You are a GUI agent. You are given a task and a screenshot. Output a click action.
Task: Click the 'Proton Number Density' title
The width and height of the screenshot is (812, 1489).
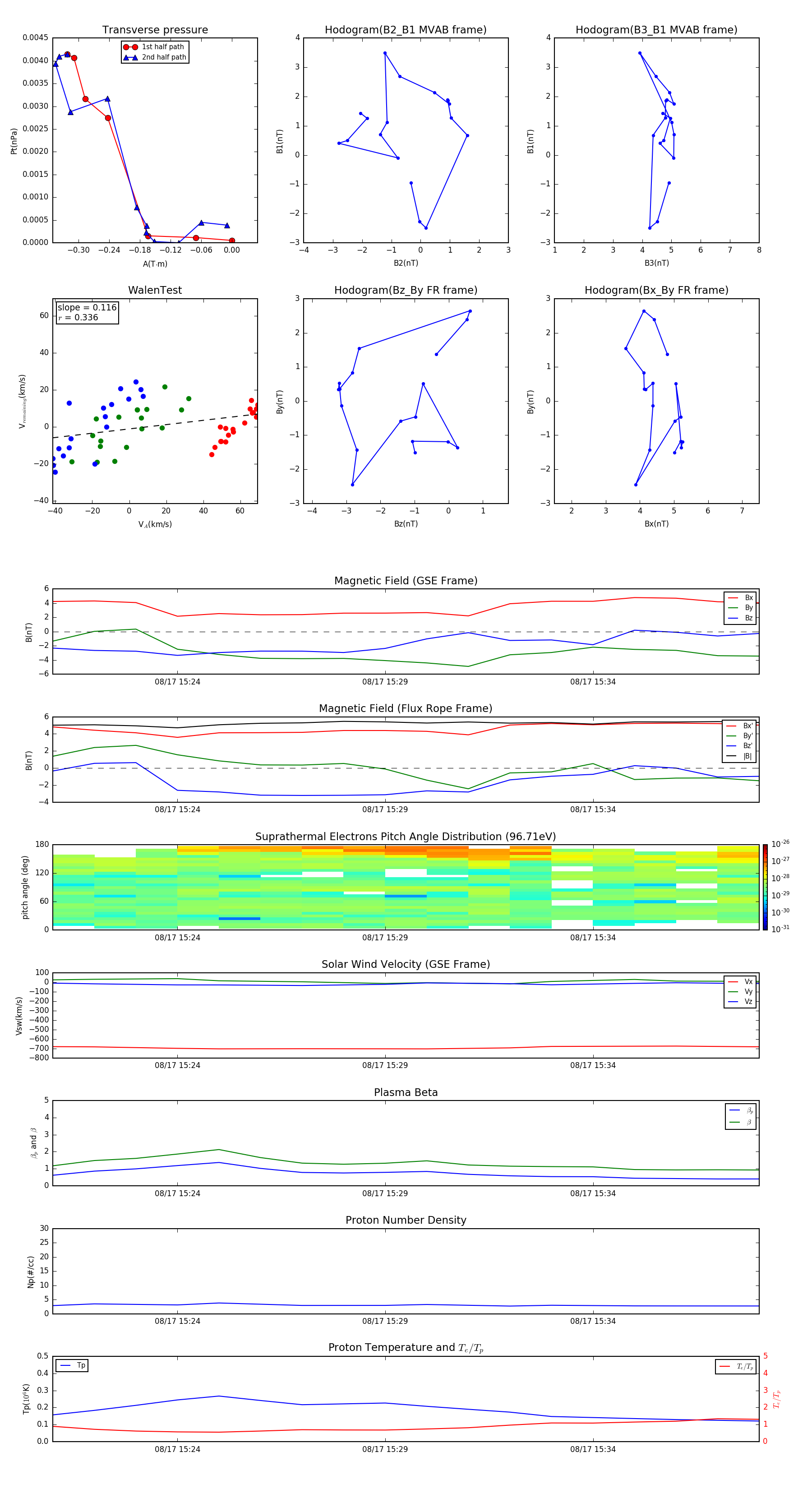click(x=406, y=1220)
